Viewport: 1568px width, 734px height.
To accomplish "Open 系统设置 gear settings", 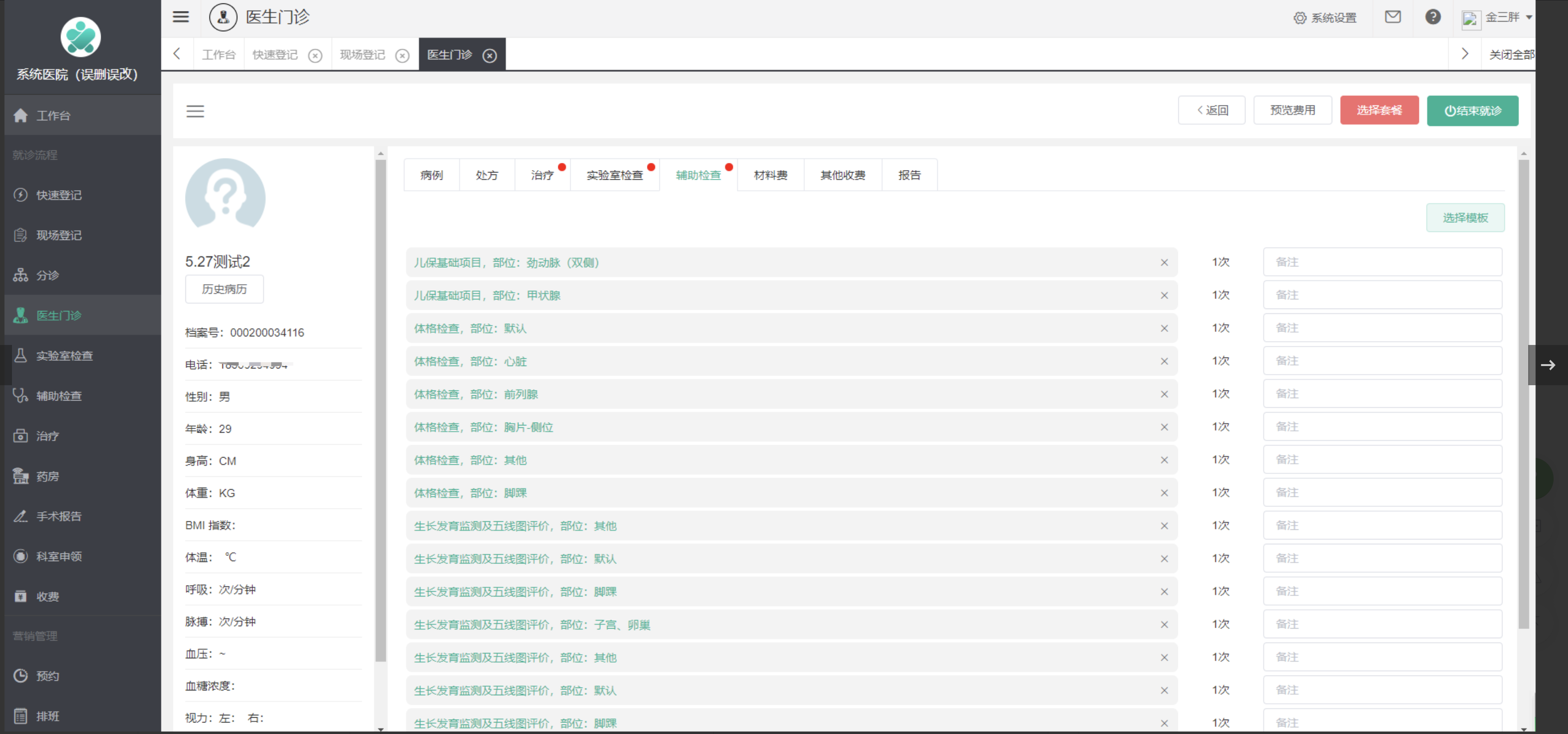I will coord(1325,18).
